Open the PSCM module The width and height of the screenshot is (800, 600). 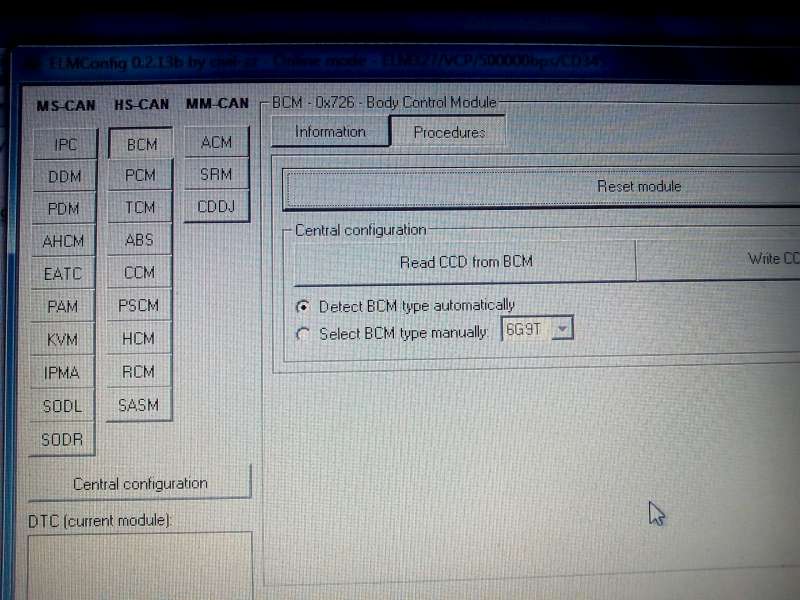pyautogui.click(x=139, y=306)
